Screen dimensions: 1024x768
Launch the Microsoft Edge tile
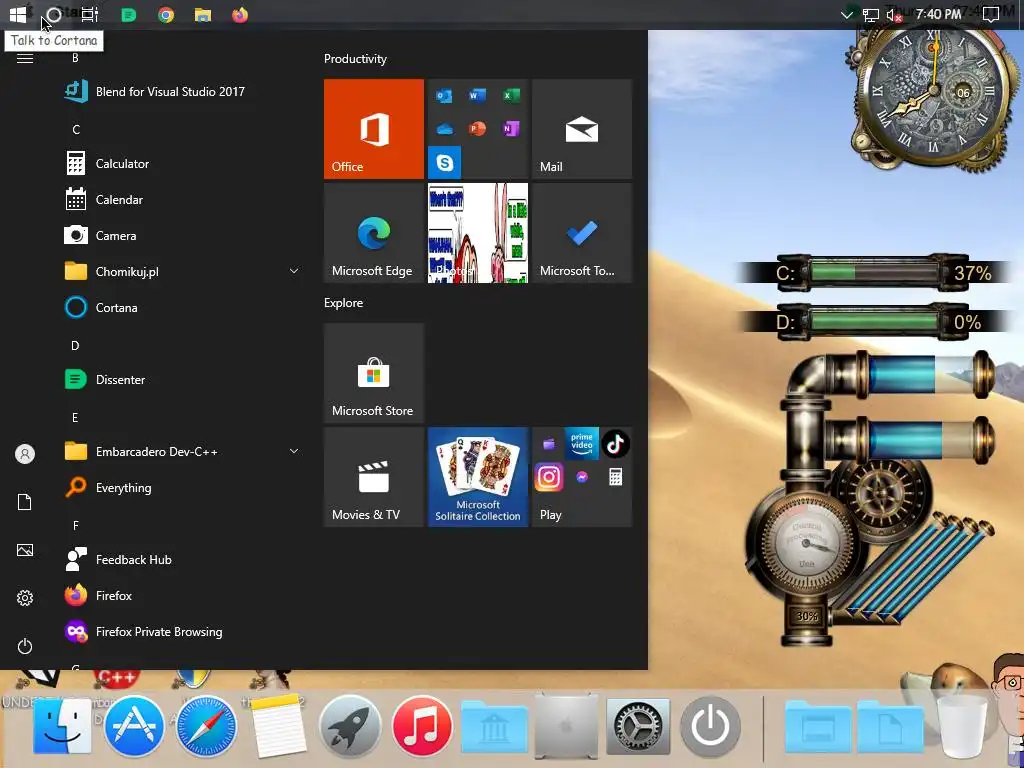click(374, 232)
